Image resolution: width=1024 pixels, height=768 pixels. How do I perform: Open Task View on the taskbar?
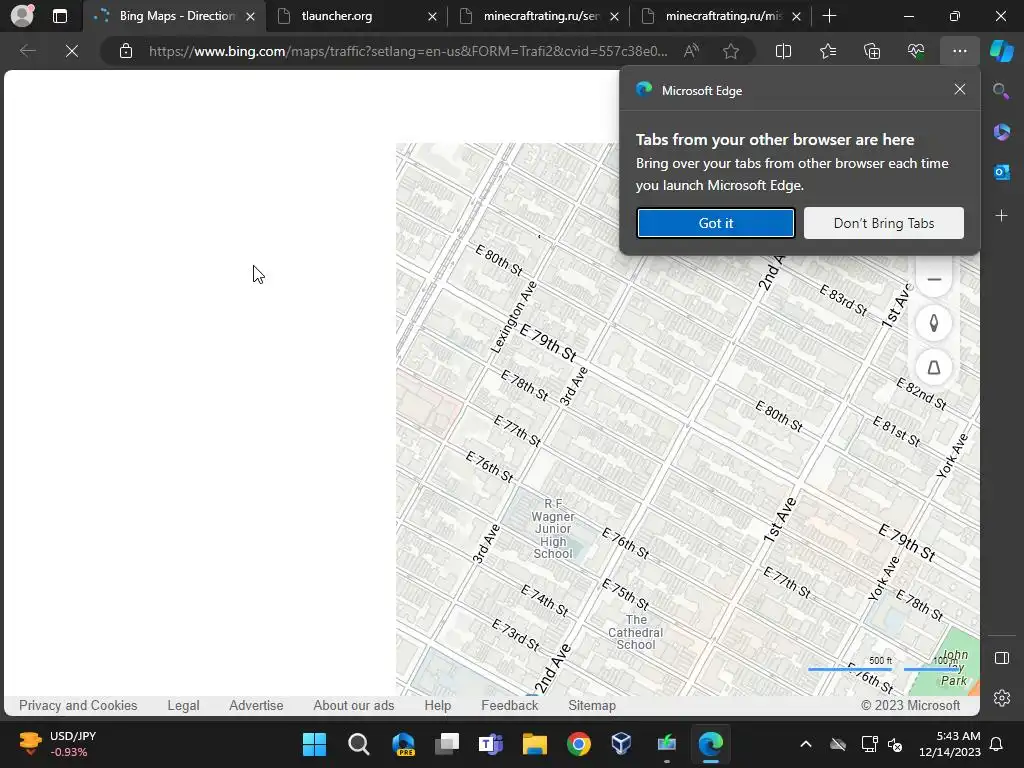pyautogui.click(x=447, y=744)
